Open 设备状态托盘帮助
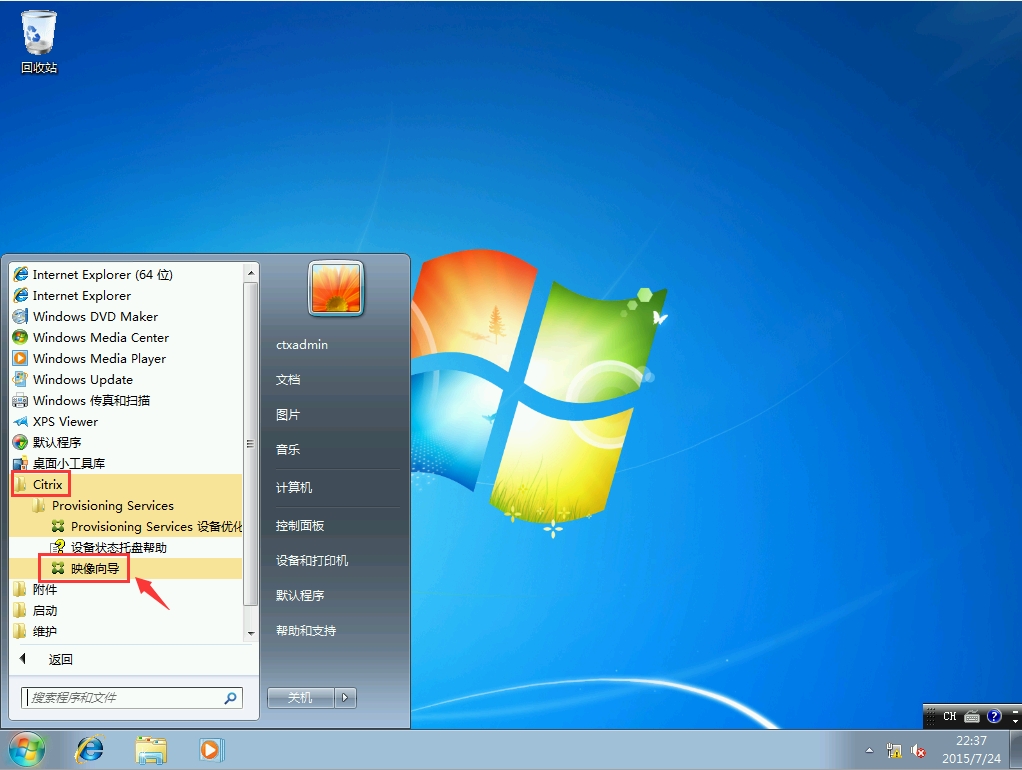The height and width of the screenshot is (770, 1022). [x=126, y=547]
